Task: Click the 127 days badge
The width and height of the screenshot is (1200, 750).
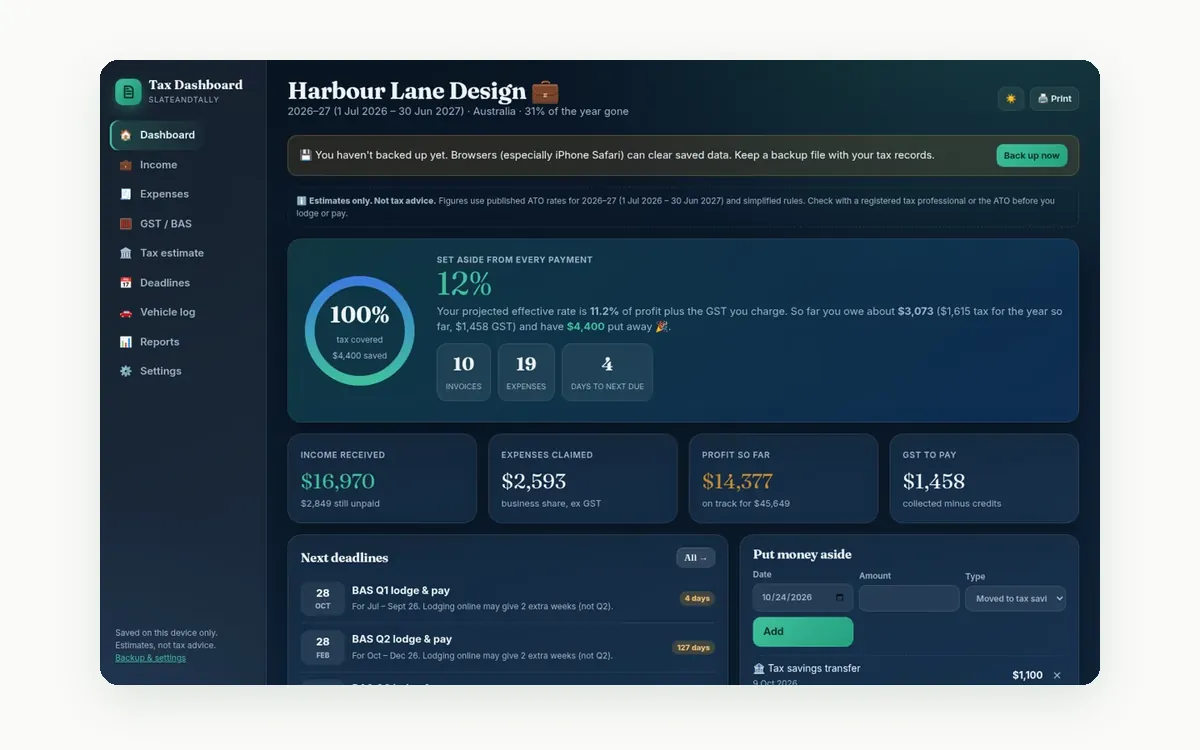Action: pos(693,648)
